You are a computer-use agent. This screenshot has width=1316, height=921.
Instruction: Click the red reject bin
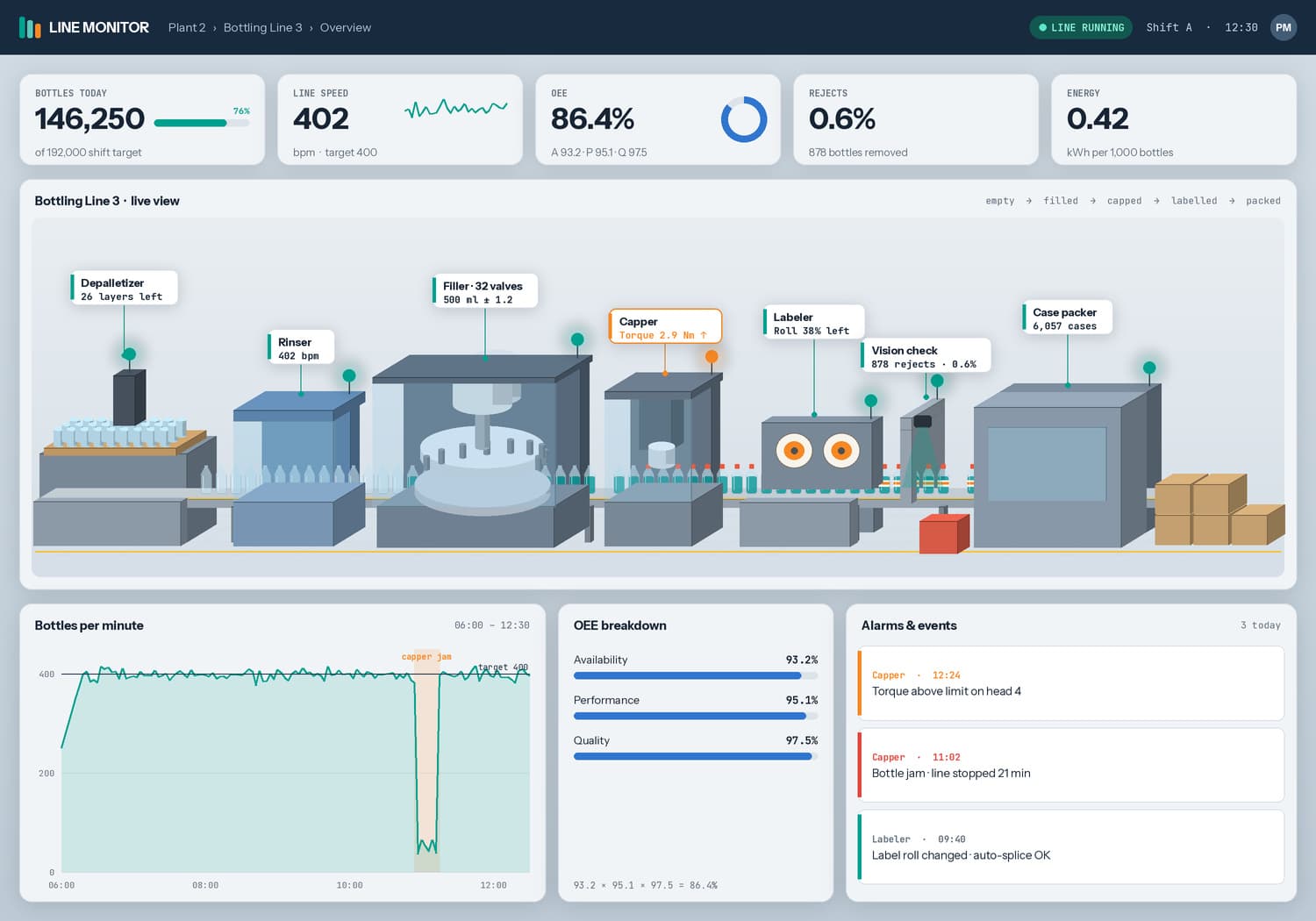click(x=944, y=533)
